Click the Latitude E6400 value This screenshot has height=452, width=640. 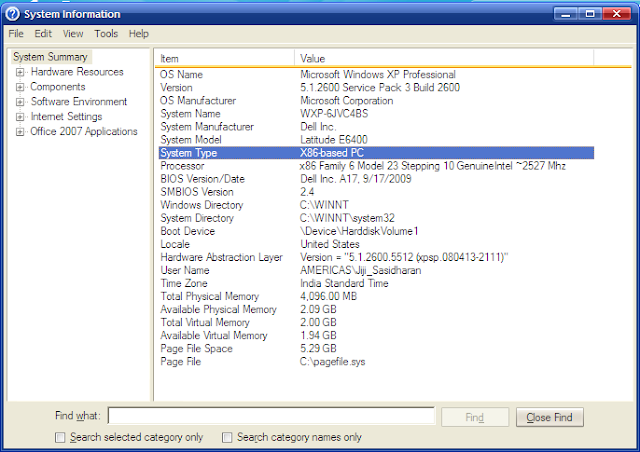tap(334, 140)
